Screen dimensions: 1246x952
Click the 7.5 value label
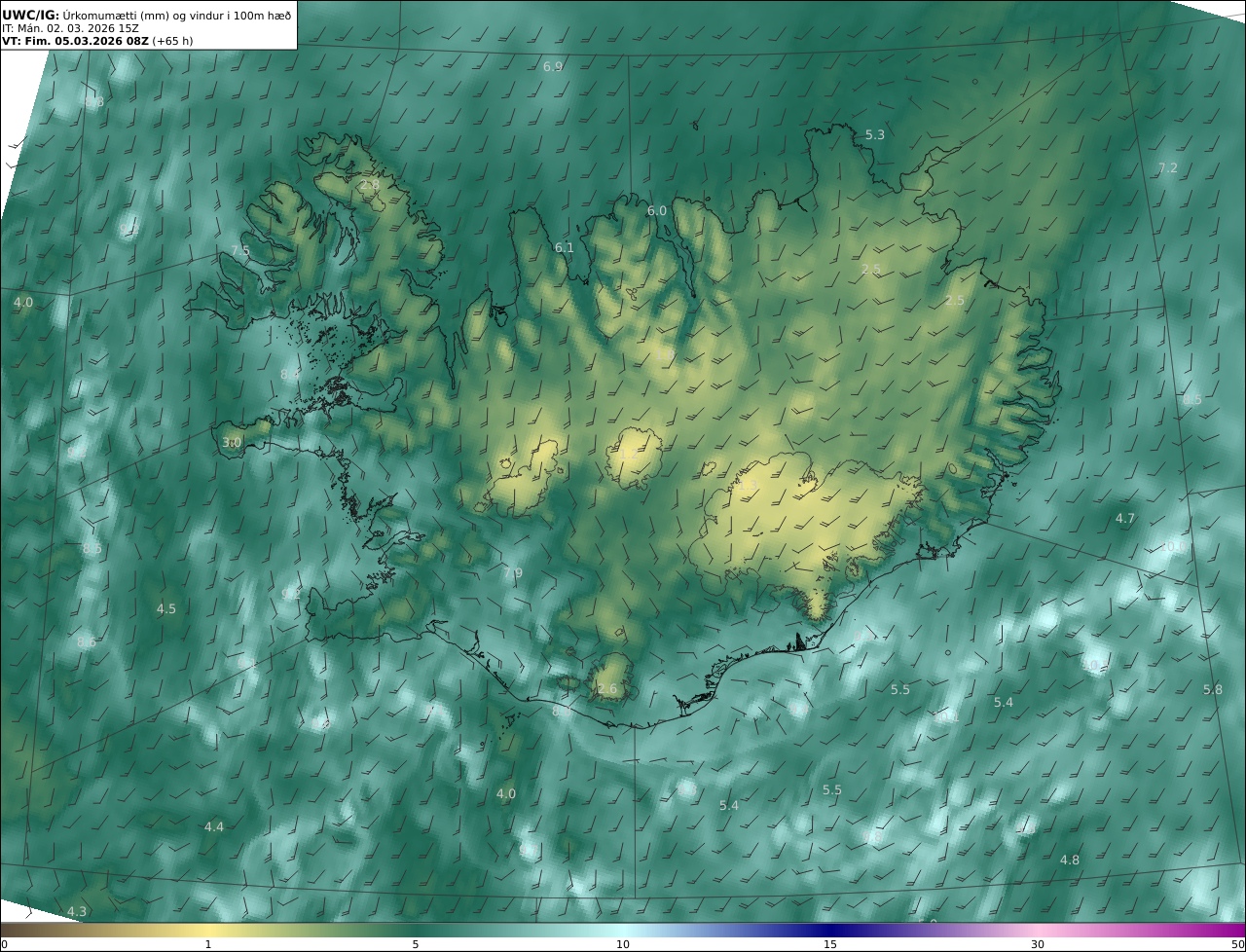tap(240, 250)
